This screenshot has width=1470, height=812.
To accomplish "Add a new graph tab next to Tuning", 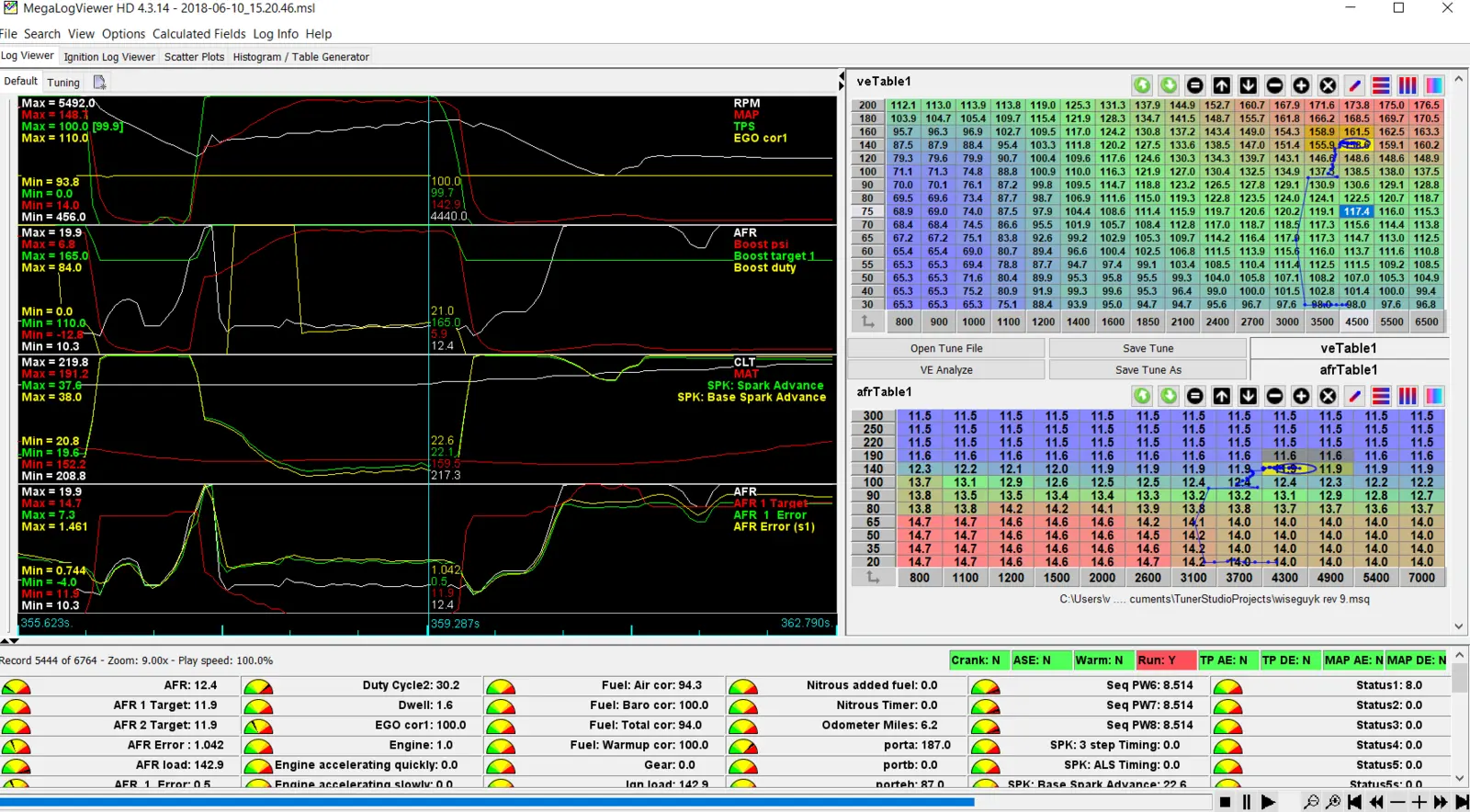I will 99,82.
